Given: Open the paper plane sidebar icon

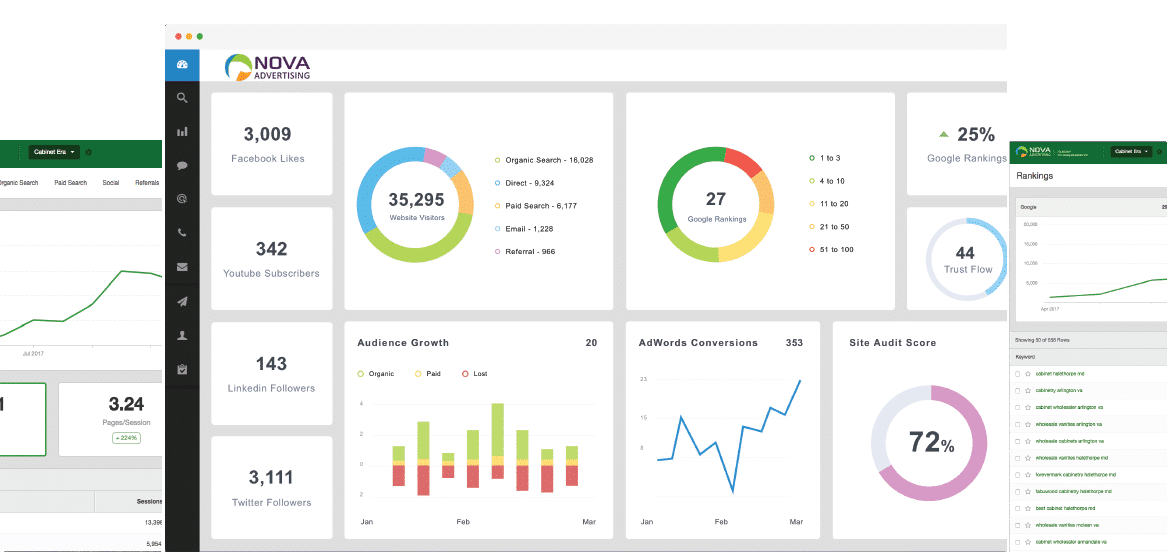Looking at the screenshot, I should click(182, 302).
